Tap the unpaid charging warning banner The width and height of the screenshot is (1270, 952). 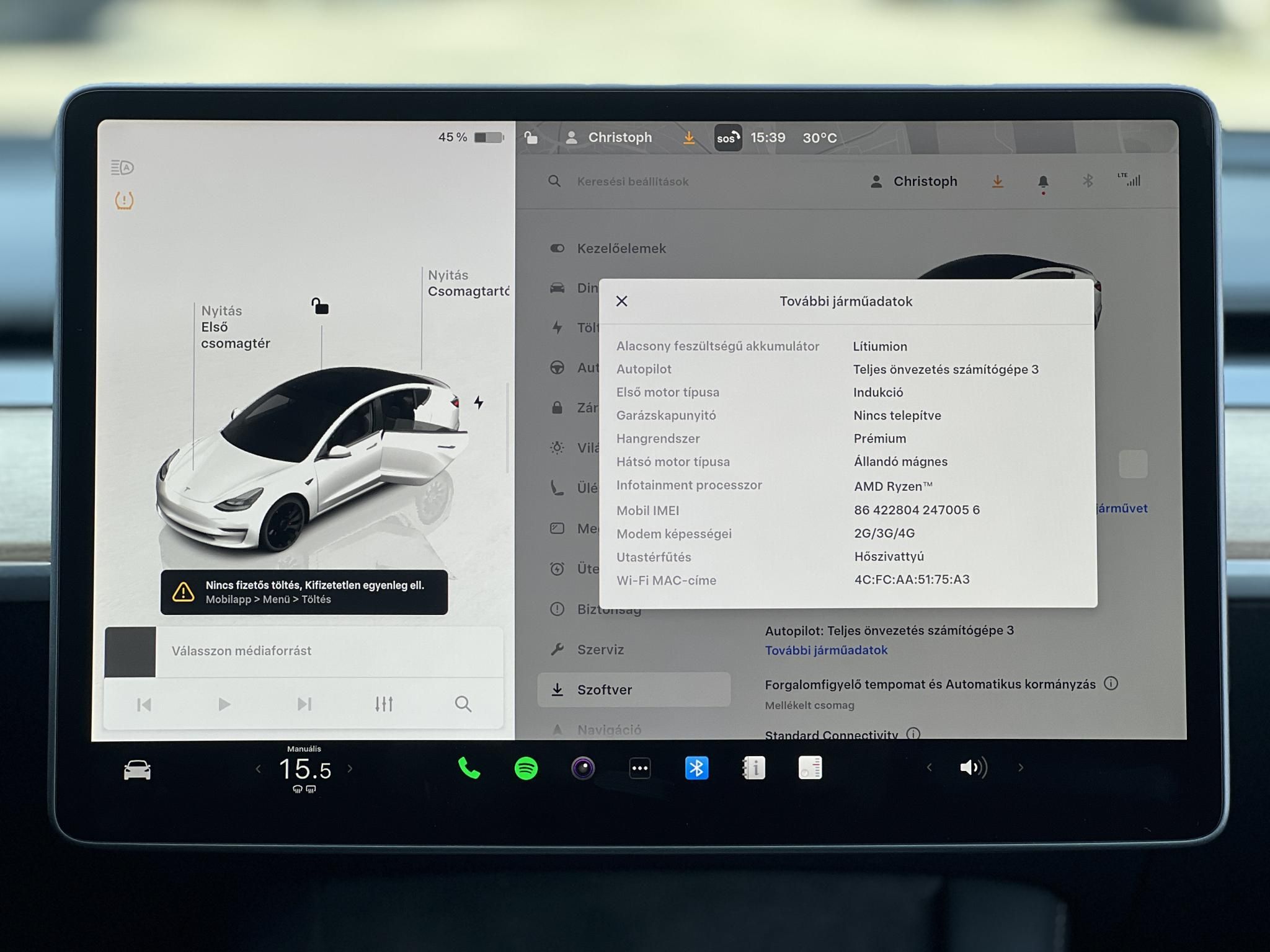pos(304,593)
